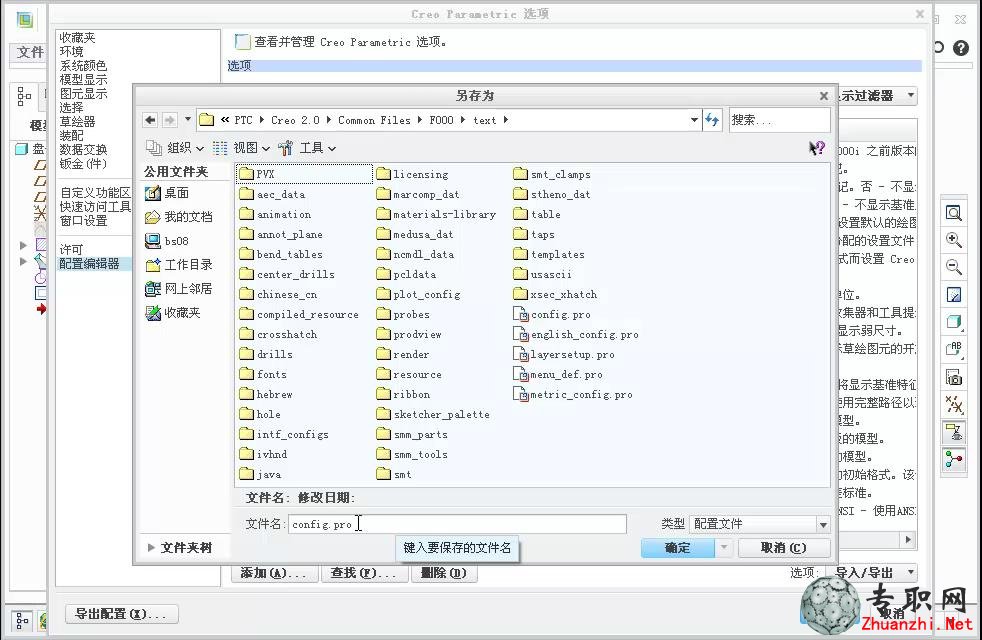Click the camera view icon in right toolbar
The width and height of the screenshot is (982, 640).
coord(954,378)
